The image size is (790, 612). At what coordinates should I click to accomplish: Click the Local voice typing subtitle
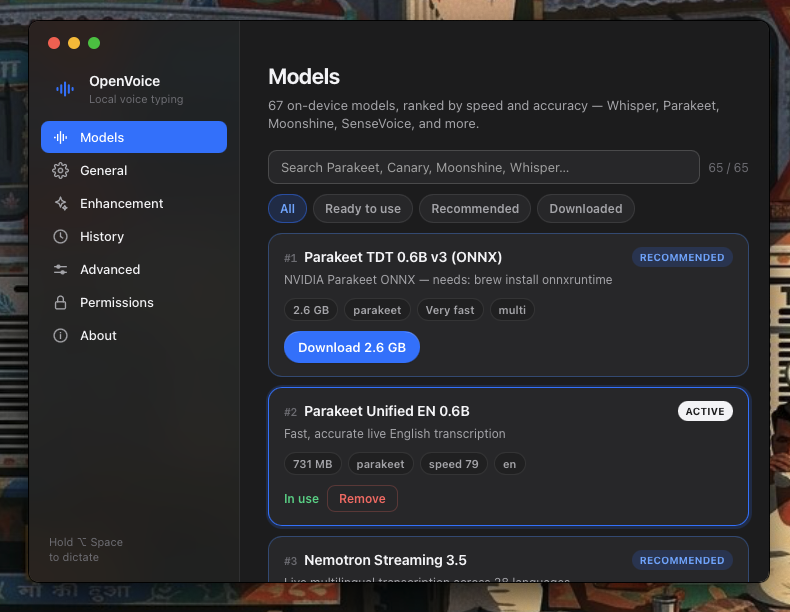pos(136,99)
